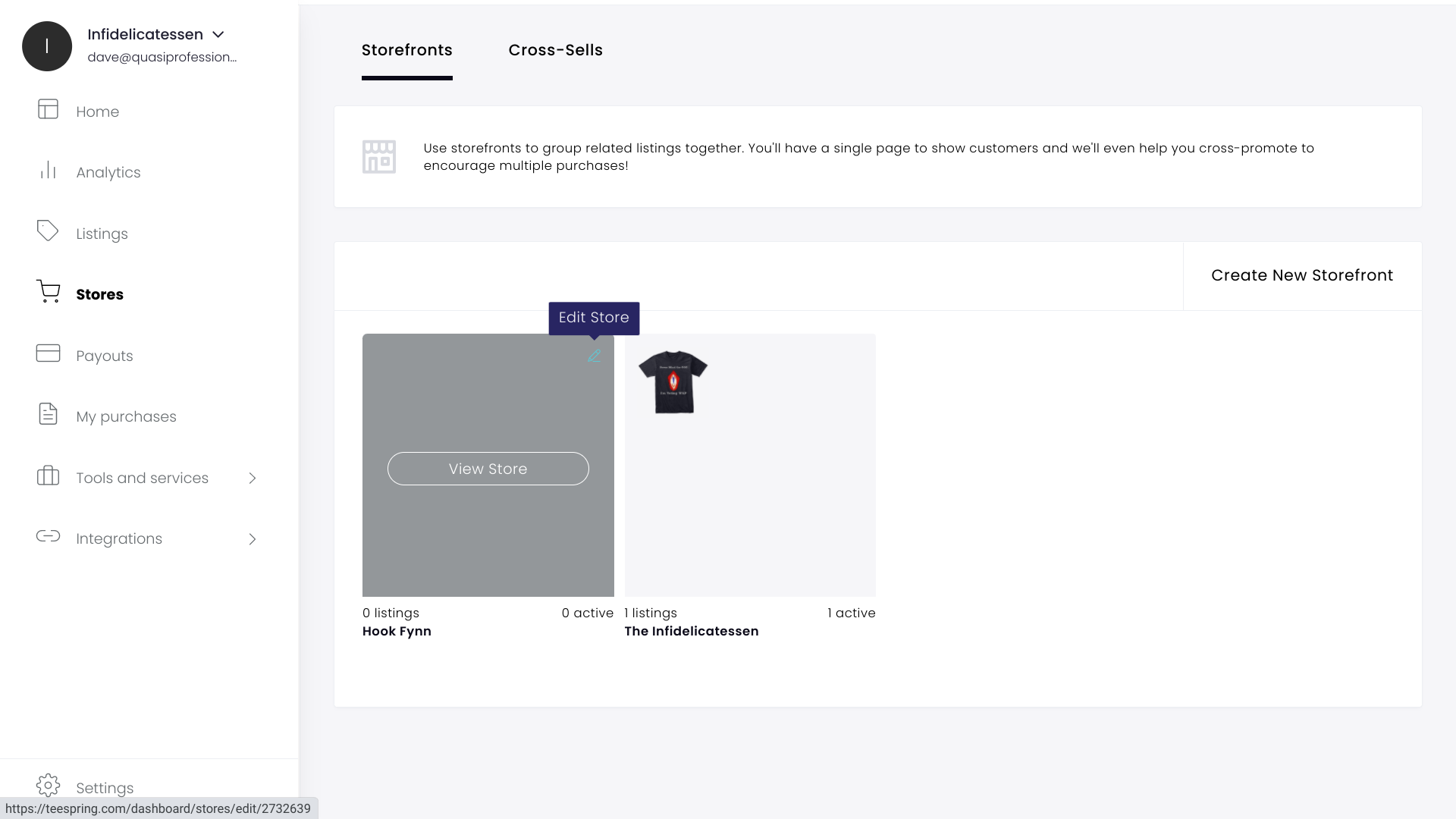Click Create New Storefront button
1456x819 pixels.
click(1302, 275)
